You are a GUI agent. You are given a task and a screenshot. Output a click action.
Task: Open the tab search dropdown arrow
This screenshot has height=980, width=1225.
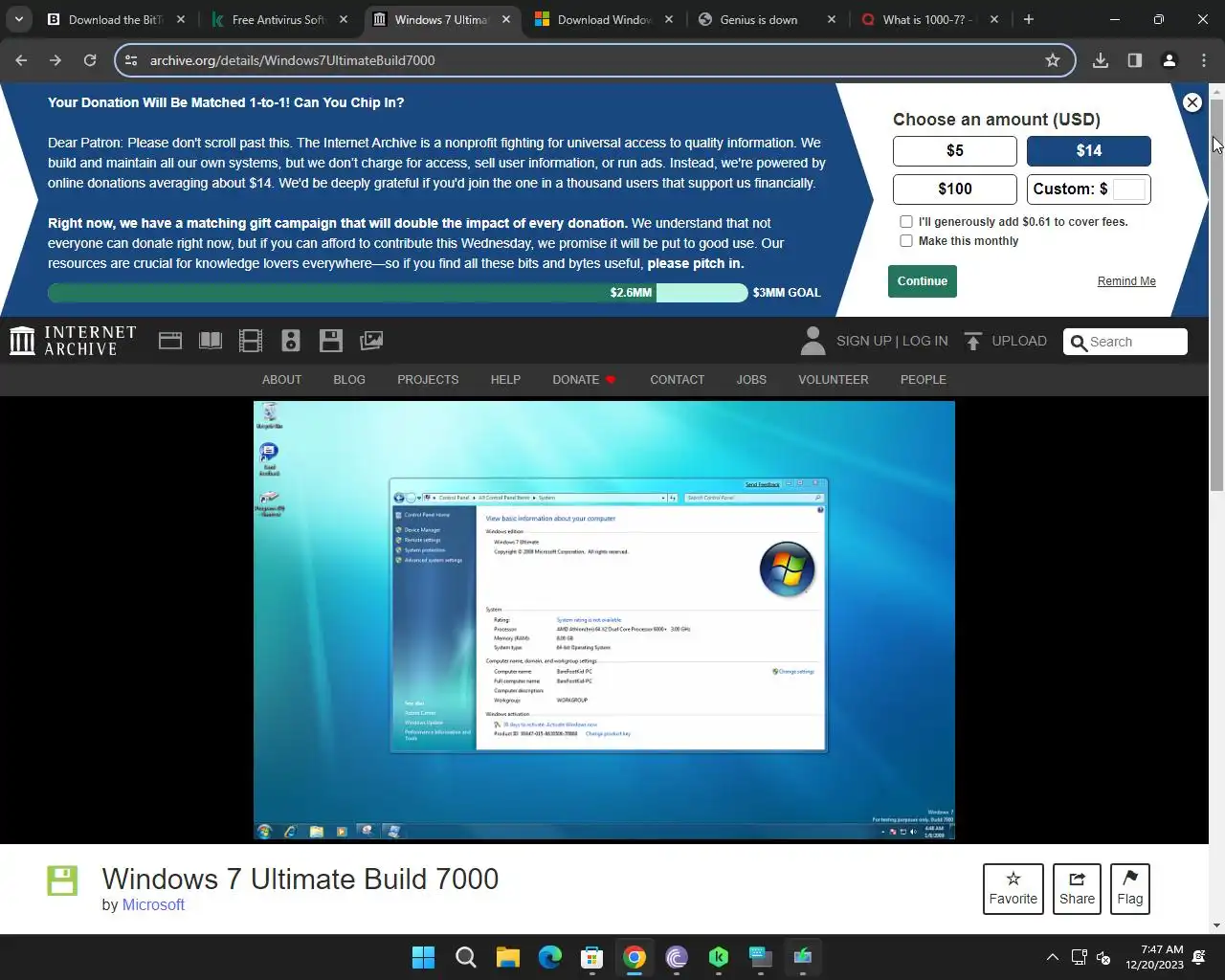pos(19,19)
